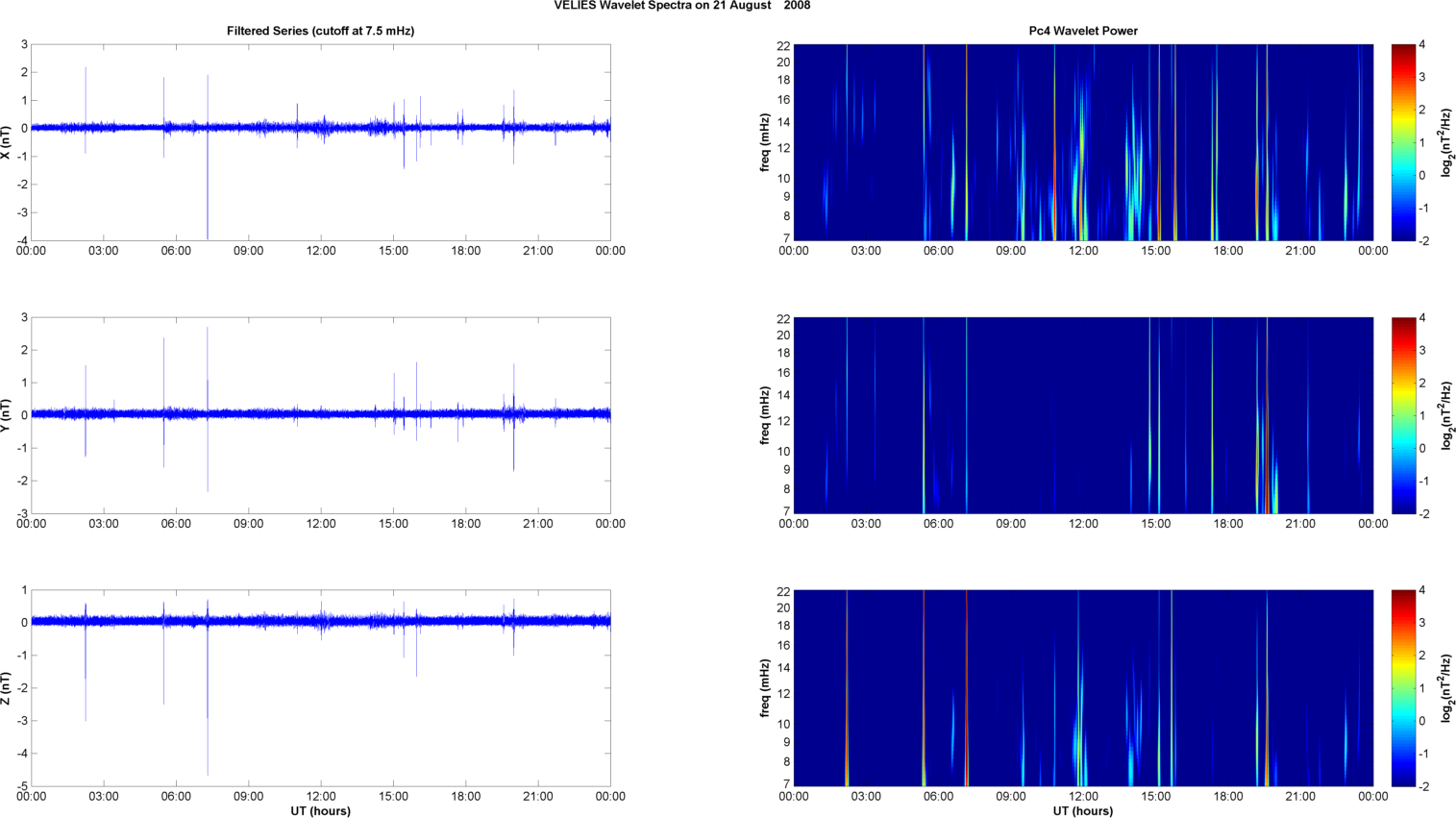Click freq (mHz) label of bottom wavelet plot
The width and height of the screenshot is (1456, 818).
click(x=765, y=688)
